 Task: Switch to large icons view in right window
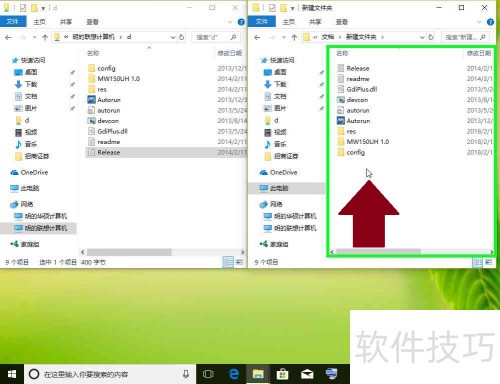[x=488, y=262]
